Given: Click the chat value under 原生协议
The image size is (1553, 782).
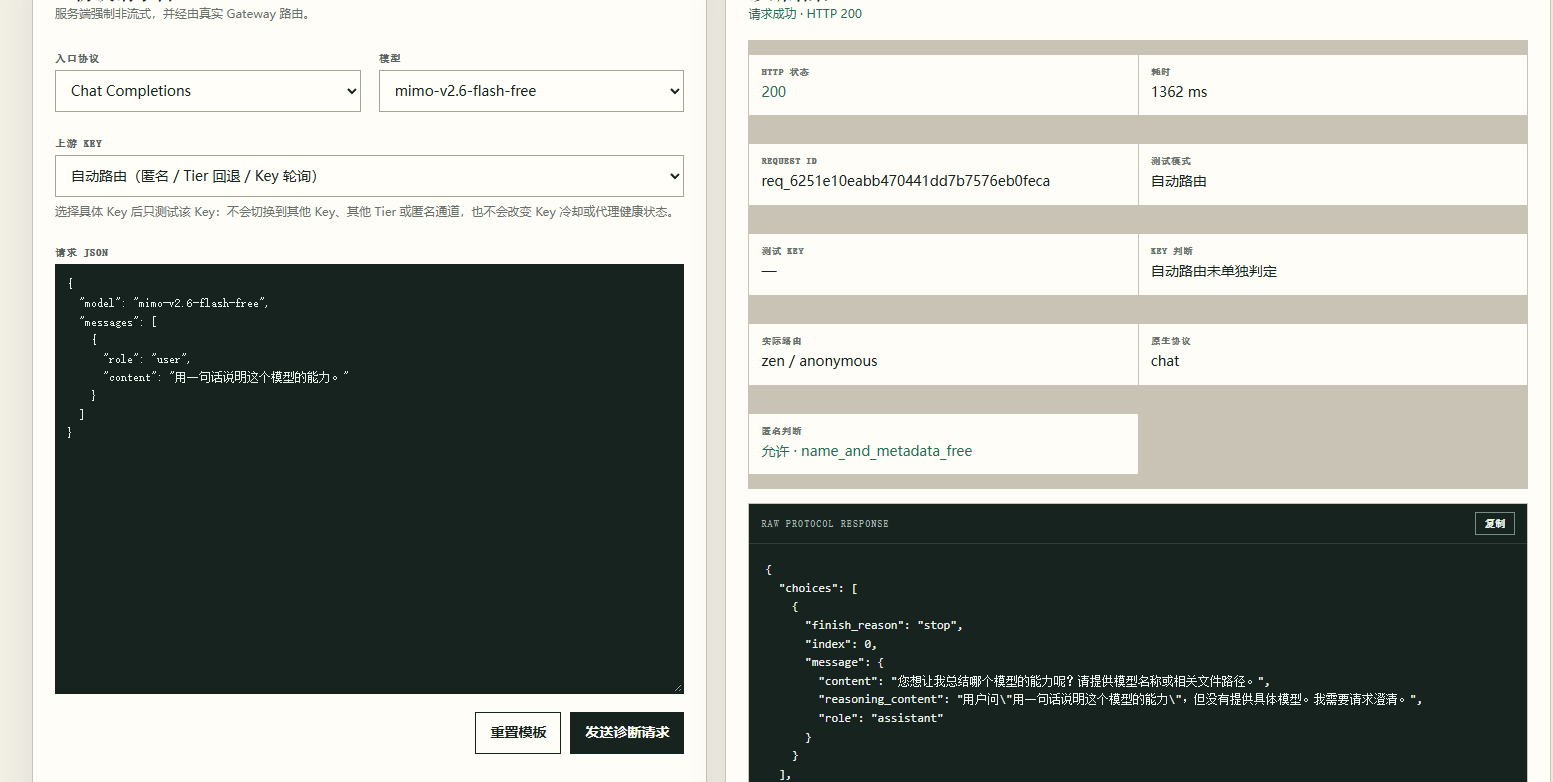Looking at the screenshot, I should click(x=1165, y=361).
